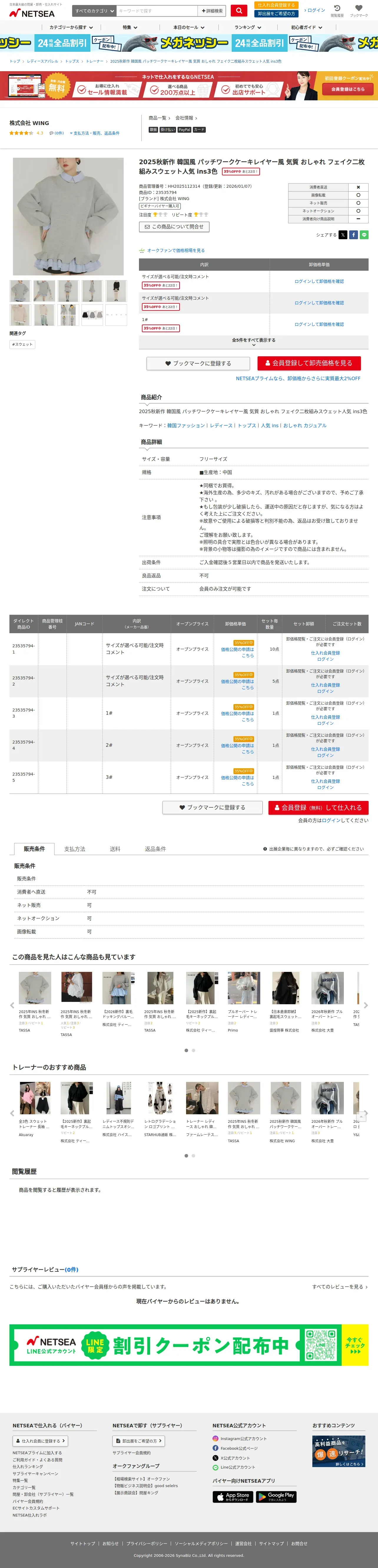Click 高利益商品を爆速リサーチ banner in footer
This screenshot has height=1568, width=378.
[339, 1451]
